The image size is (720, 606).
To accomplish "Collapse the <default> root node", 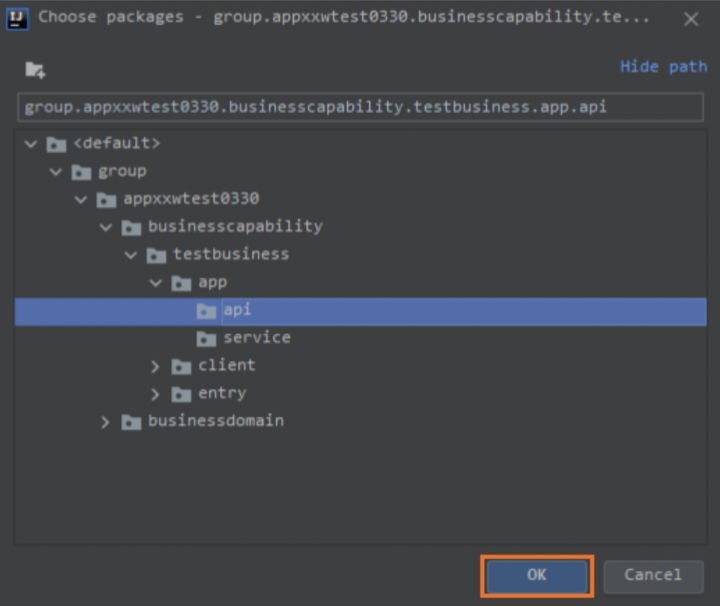I will tap(32, 144).
